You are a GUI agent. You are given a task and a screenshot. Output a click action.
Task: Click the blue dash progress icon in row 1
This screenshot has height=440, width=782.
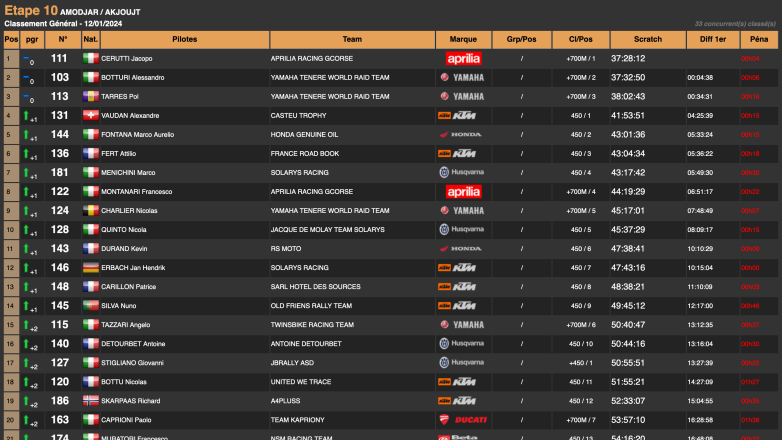[26, 58]
